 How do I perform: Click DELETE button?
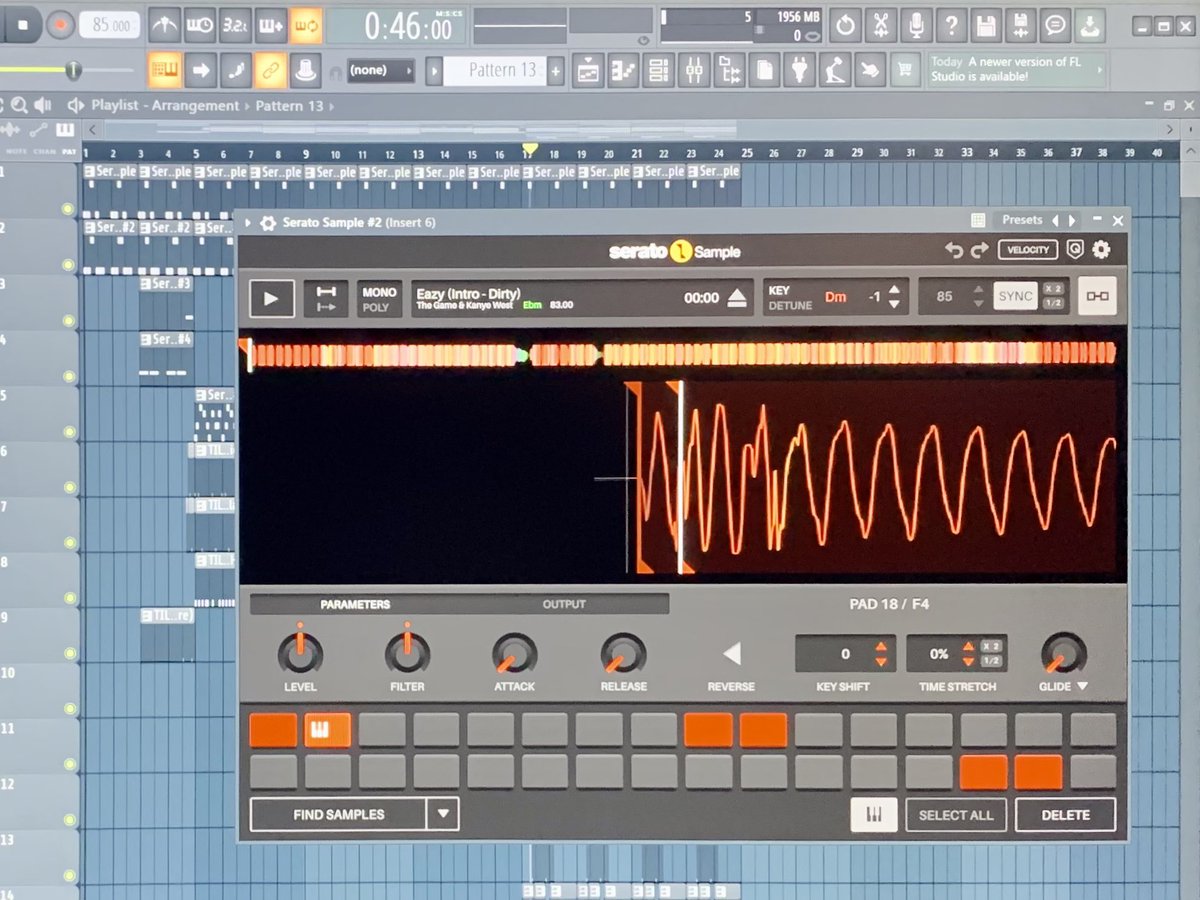pos(1066,815)
